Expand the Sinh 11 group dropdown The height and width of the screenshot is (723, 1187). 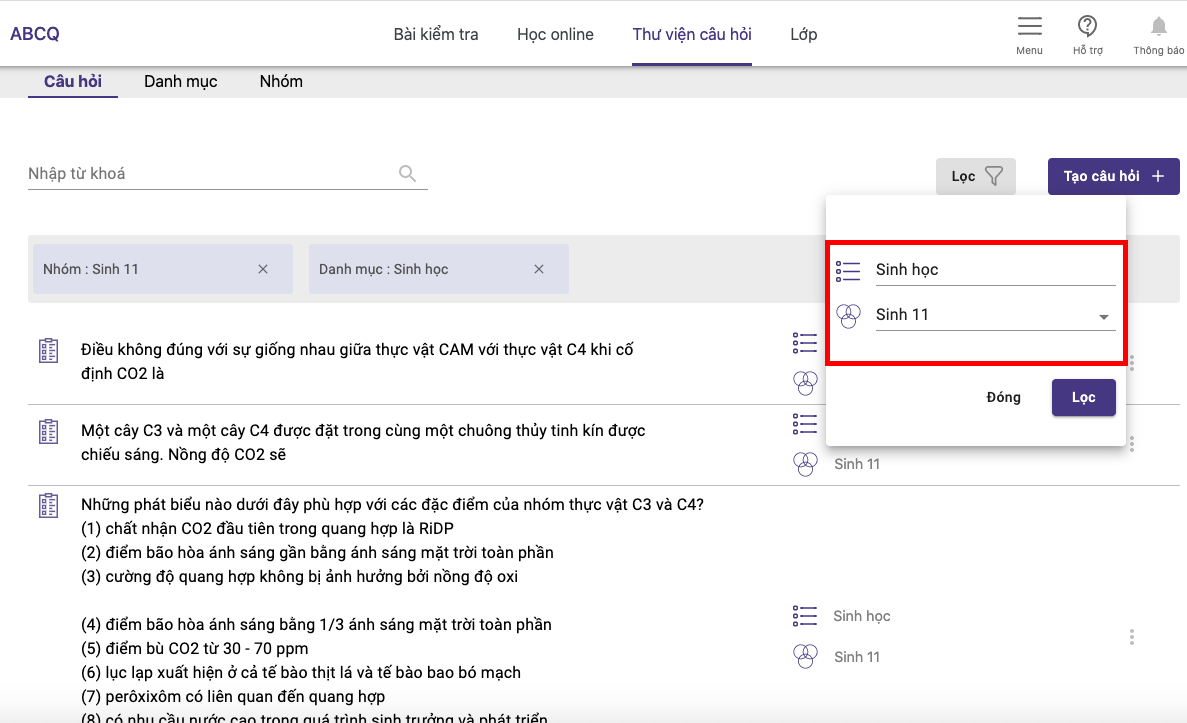click(x=1104, y=317)
